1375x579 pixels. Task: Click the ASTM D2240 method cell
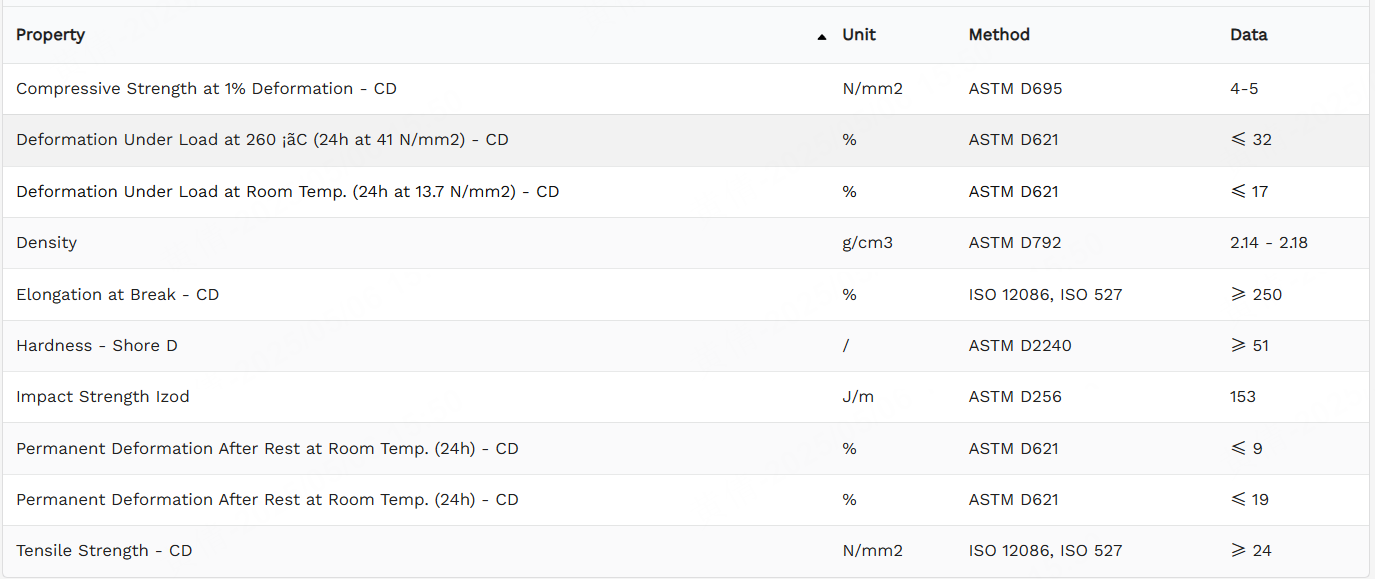pyautogui.click(x=1020, y=346)
